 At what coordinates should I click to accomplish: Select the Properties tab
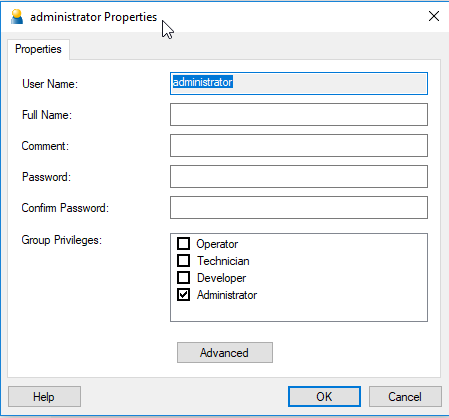pyautogui.click(x=38, y=49)
